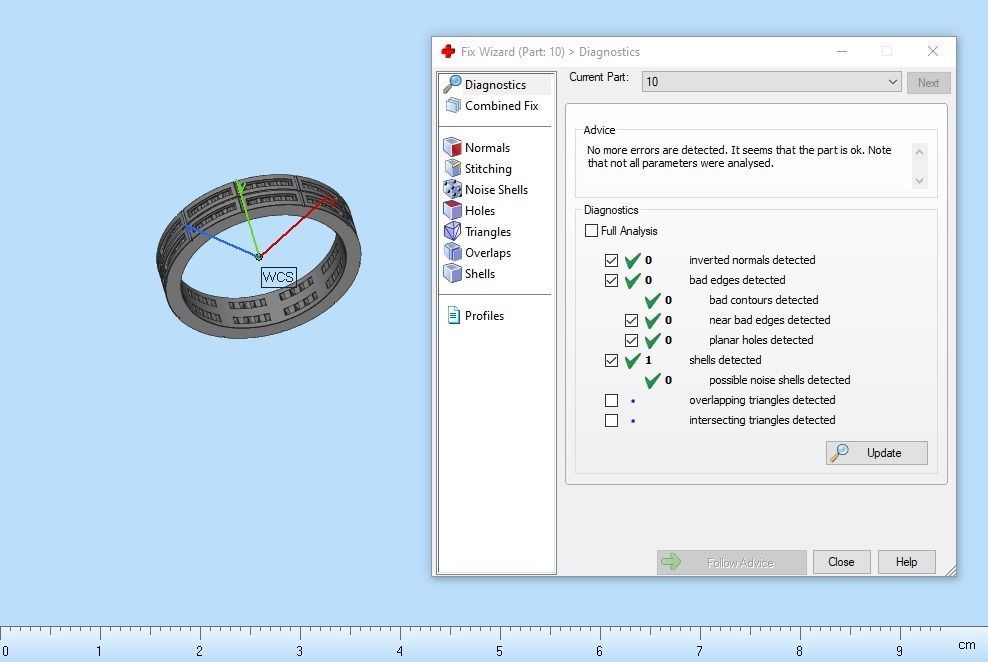Click the green checkmark beside inverted normals

[632, 260]
